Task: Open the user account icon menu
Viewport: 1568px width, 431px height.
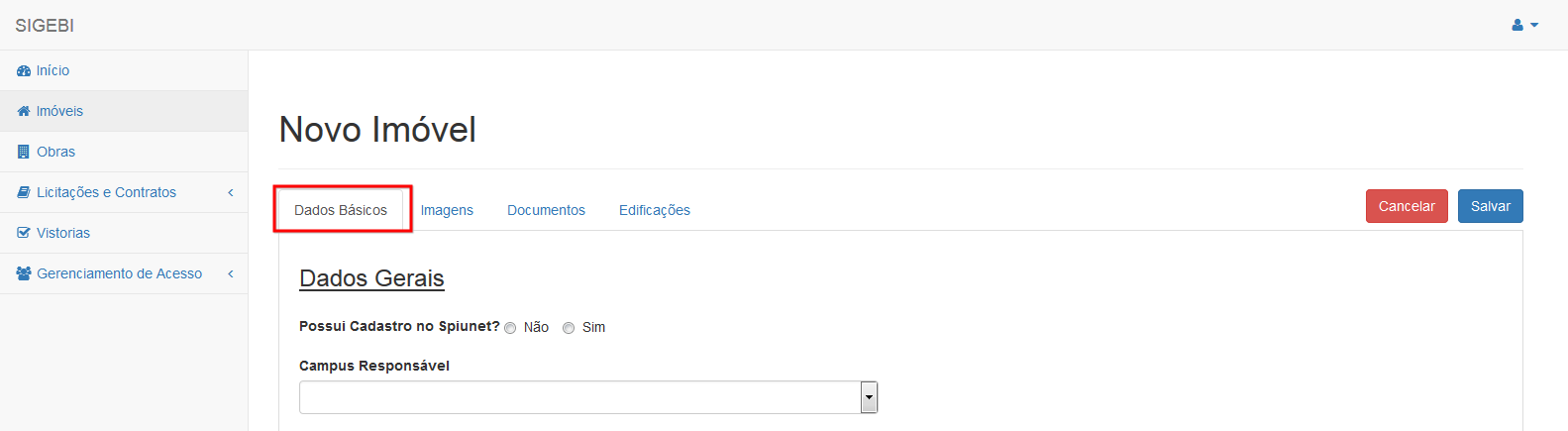Action: coord(1524,25)
